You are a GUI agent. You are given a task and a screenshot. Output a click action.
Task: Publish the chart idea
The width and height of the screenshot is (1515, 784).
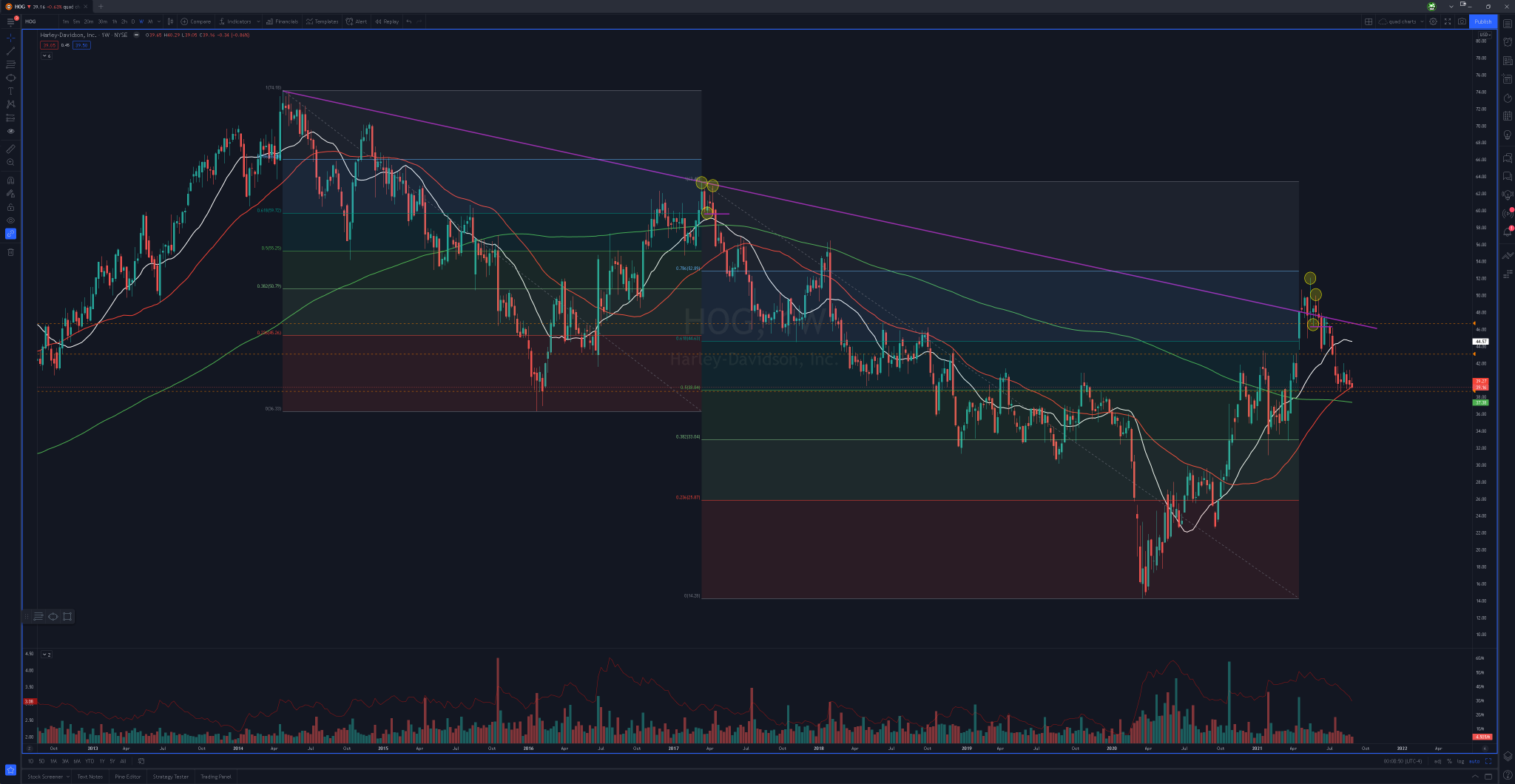(1483, 21)
